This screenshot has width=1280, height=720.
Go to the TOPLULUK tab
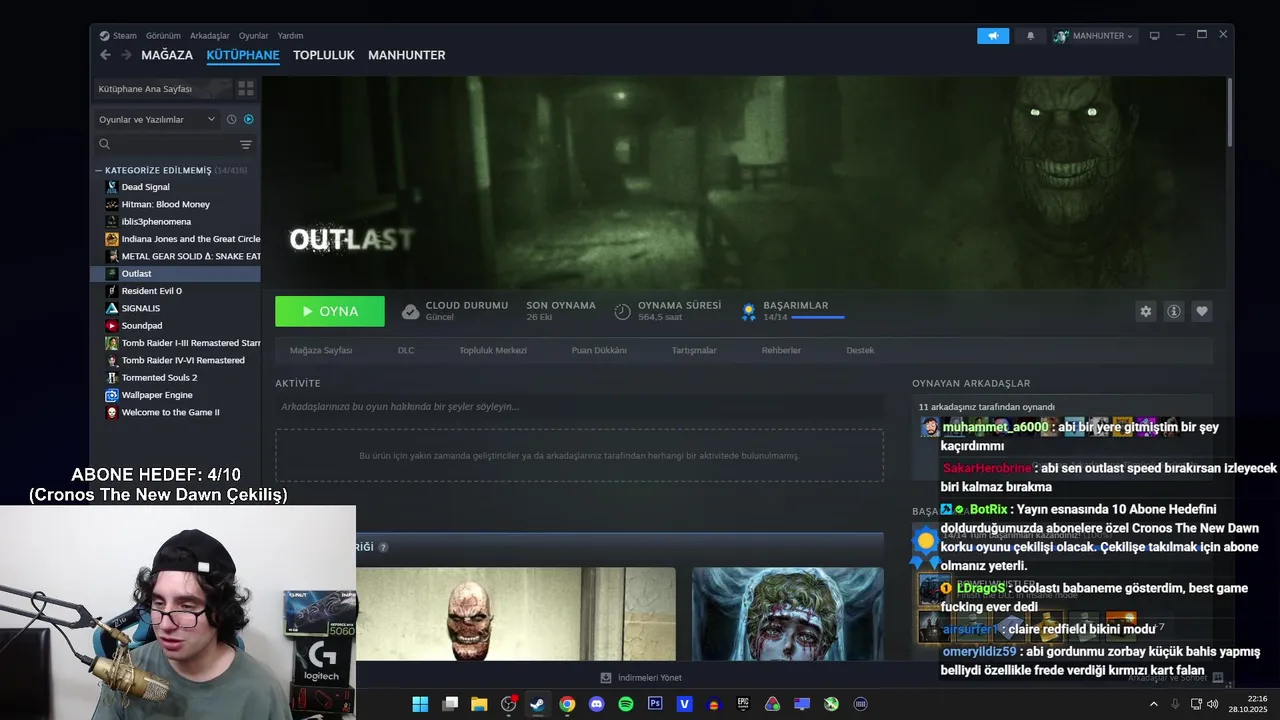tap(324, 55)
